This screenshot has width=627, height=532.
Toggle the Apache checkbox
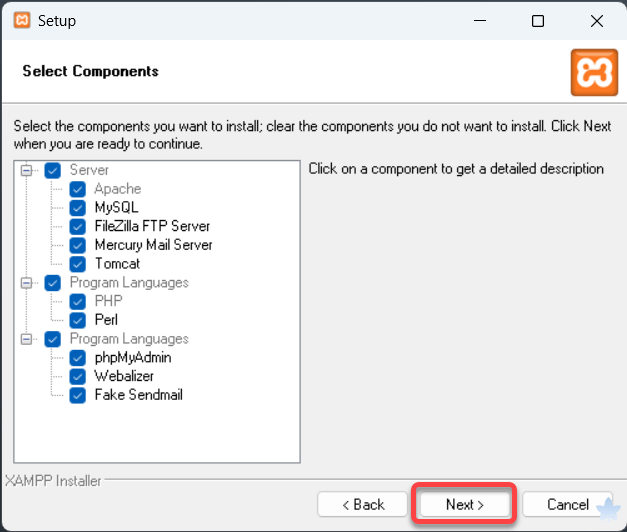[x=78, y=189]
